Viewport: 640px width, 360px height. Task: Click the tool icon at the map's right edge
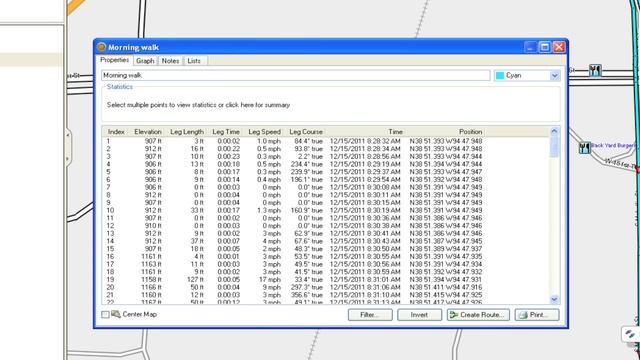(630, 334)
